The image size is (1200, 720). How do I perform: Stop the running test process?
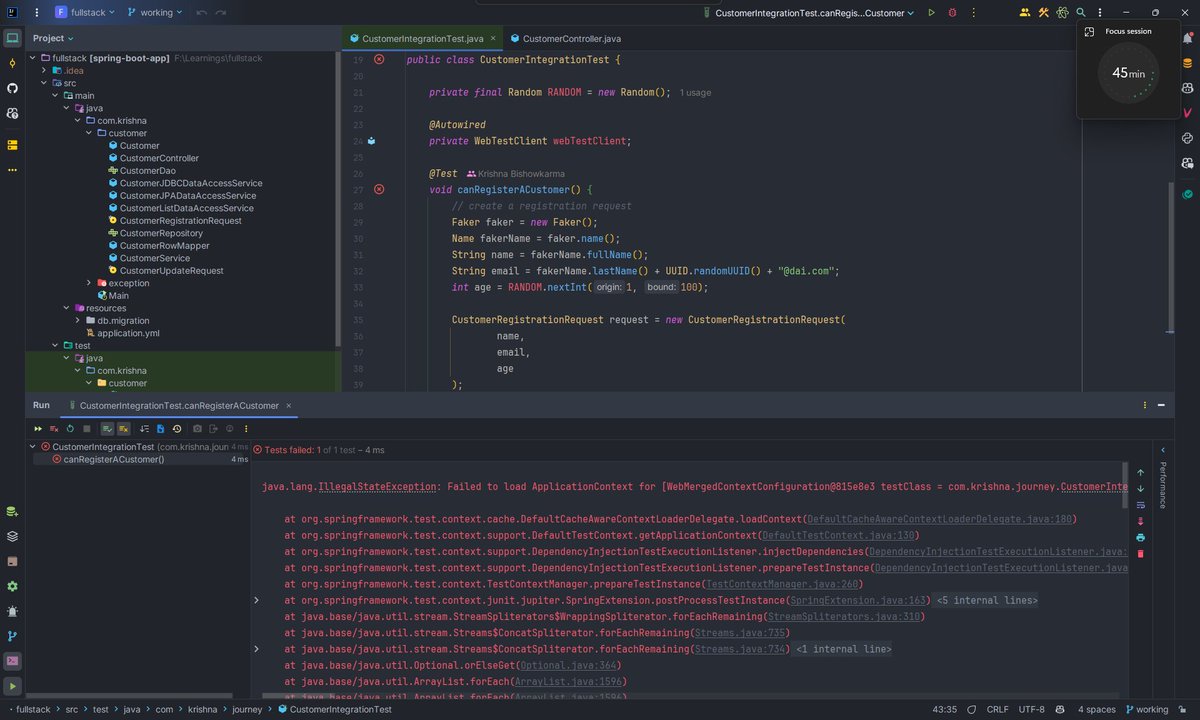click(86, 428)
